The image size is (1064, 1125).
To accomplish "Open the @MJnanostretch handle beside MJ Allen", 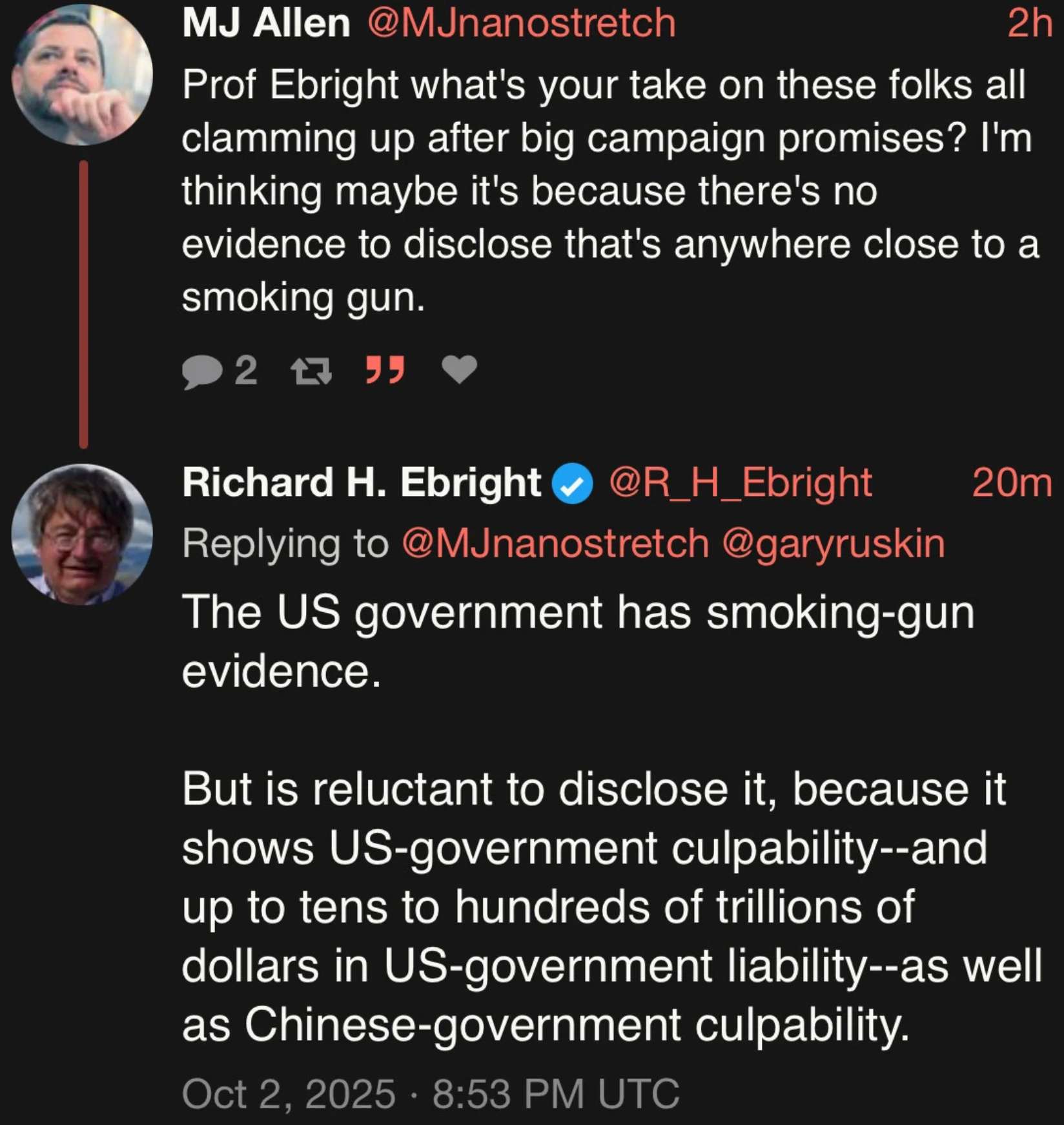I will [522, 24].
